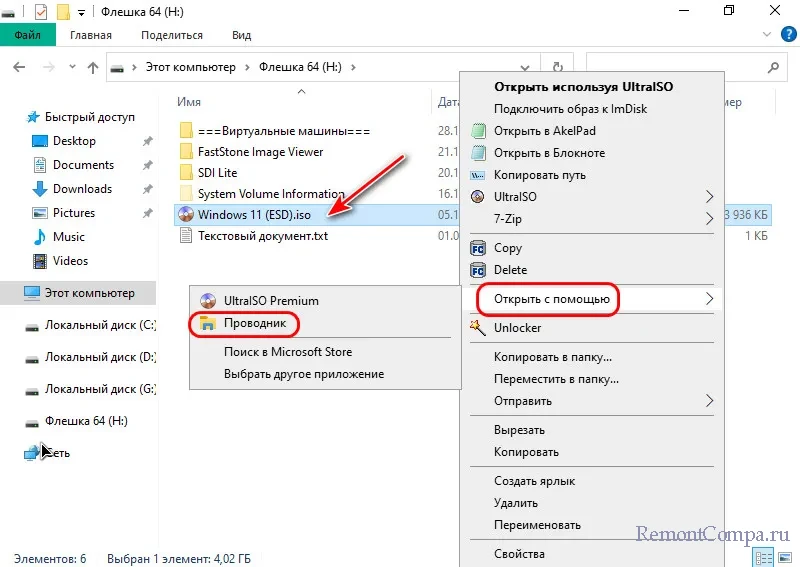Expand breadcrumb arrow after Этот компьютер
This screenshot has width=800, height=567.
point(247,67)
